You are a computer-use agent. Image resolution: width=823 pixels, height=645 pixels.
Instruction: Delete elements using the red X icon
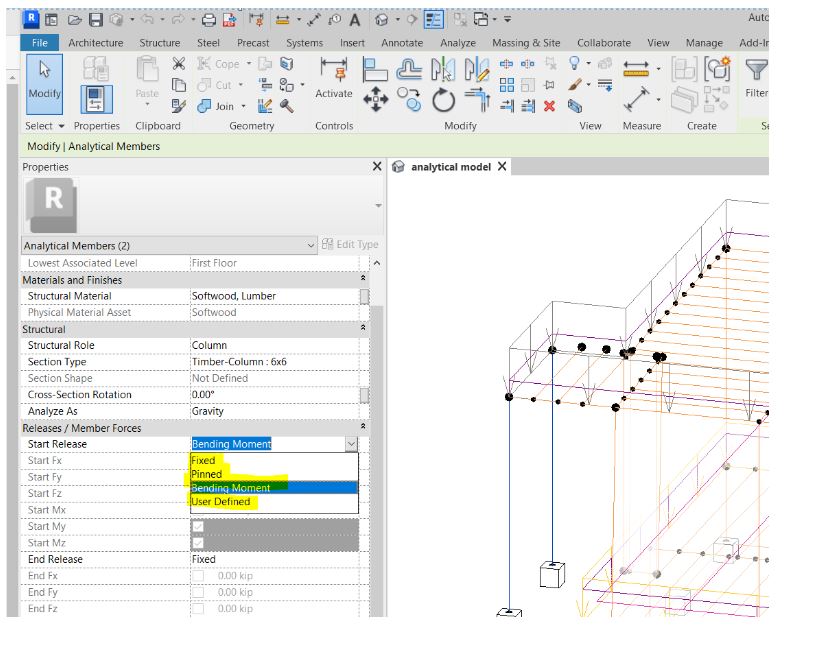point(549,106)
